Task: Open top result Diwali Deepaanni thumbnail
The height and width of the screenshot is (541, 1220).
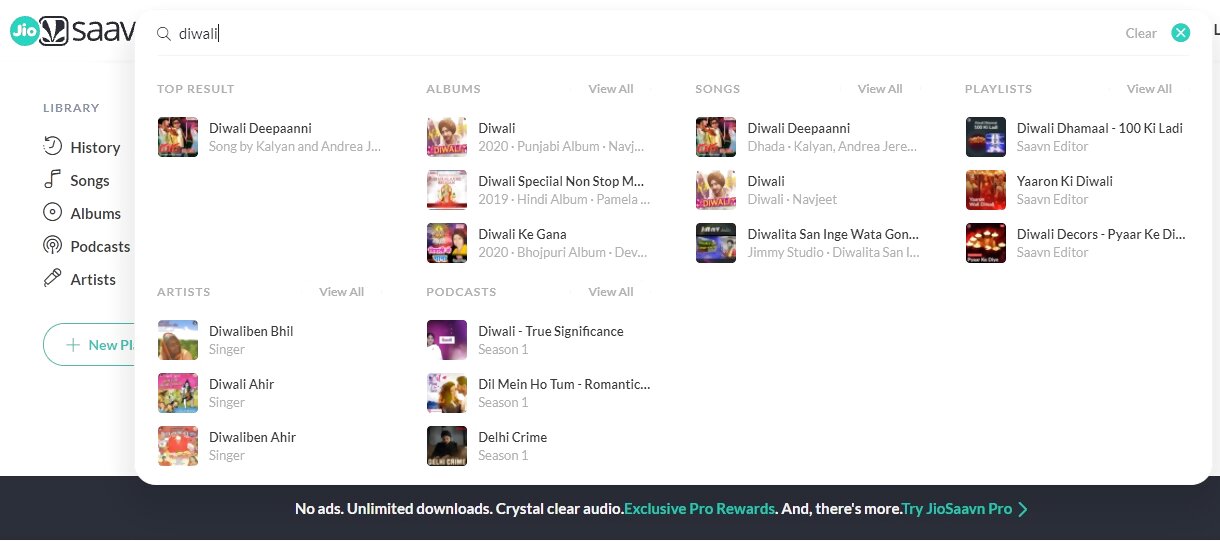Action: pos(178,137)
